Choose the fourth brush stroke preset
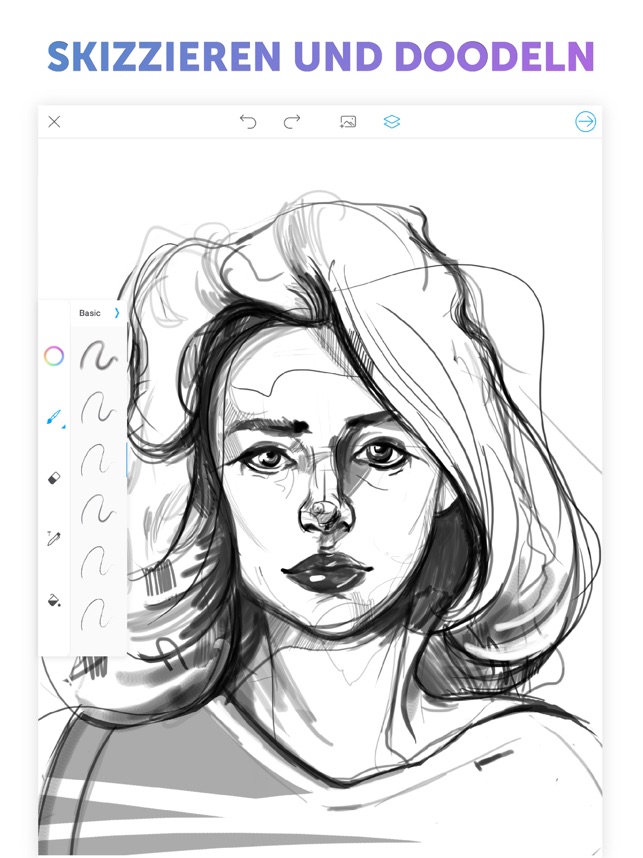Screen dimensions: 643x858 point(99,510)
